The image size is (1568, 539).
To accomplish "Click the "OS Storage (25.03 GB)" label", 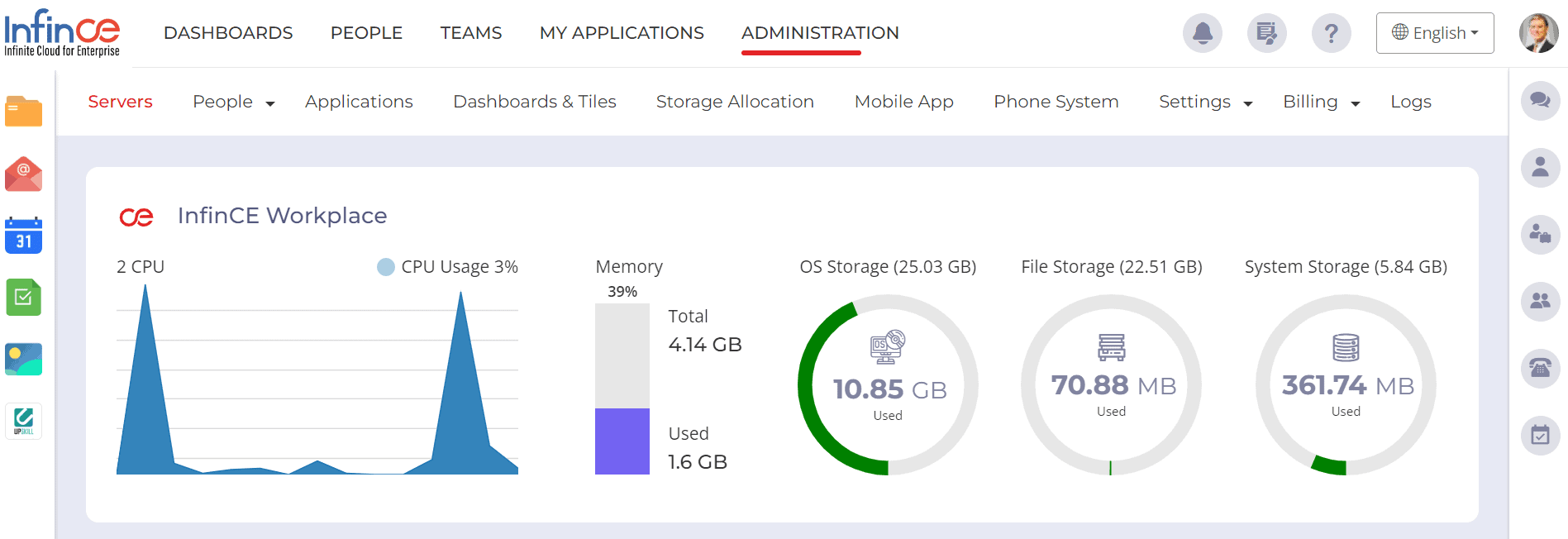I will 888,267.
